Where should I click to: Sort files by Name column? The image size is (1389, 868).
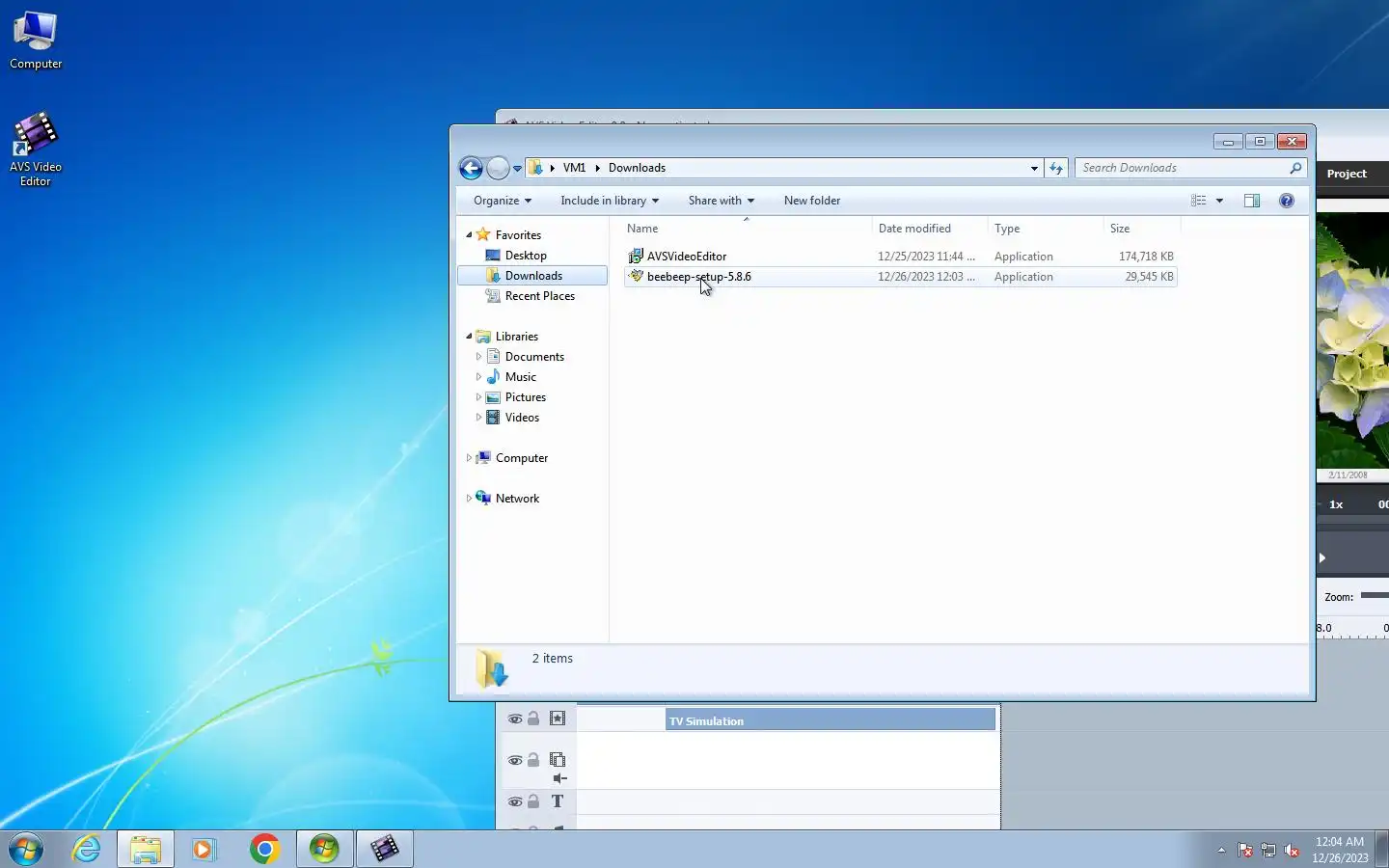(748, 229)
